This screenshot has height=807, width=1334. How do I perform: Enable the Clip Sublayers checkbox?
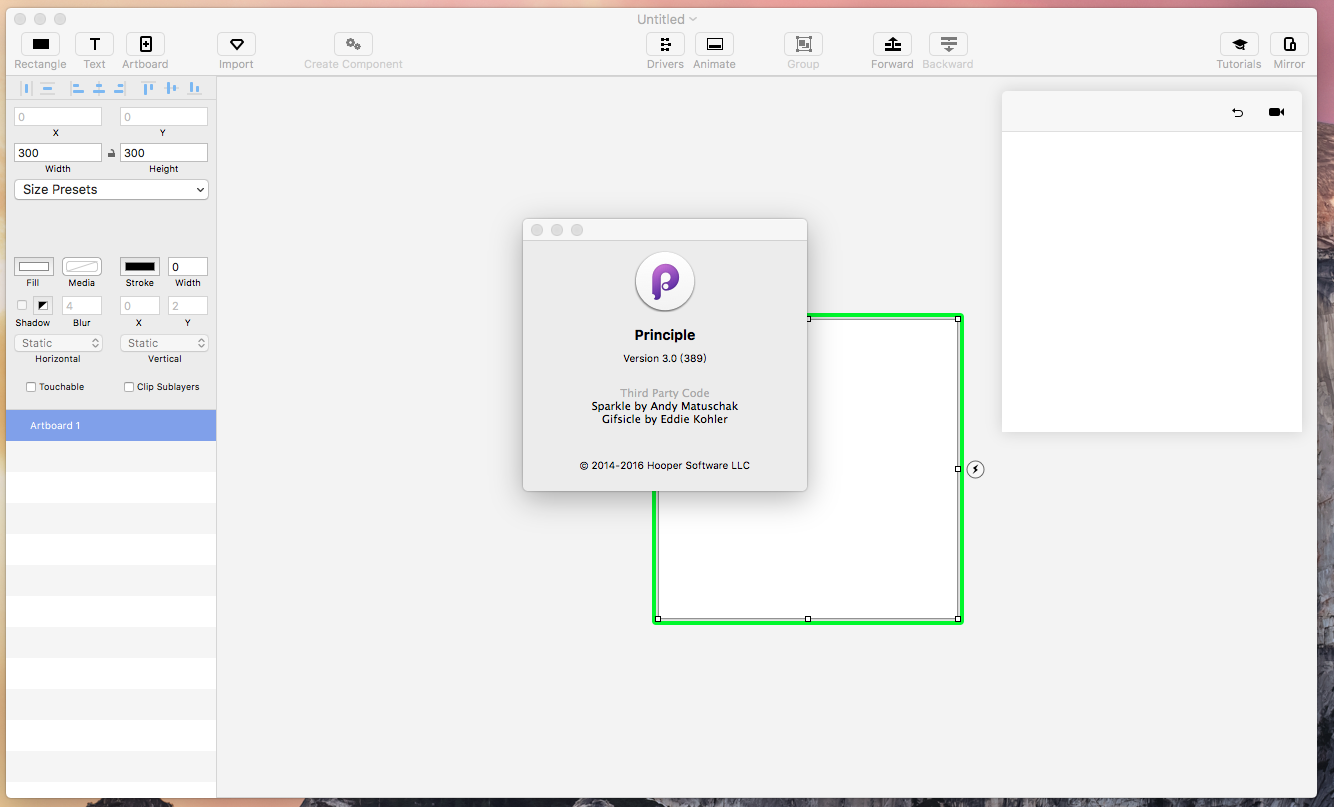(x=129, y=387)
